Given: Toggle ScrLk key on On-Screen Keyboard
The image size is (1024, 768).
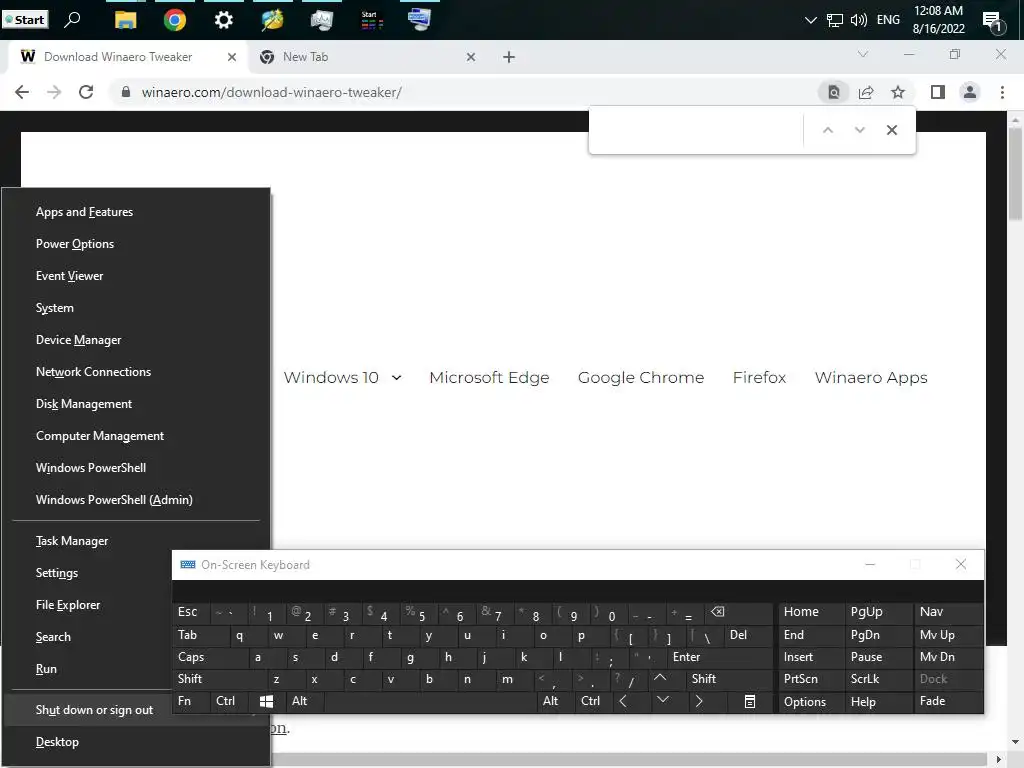Looking at the screenshot, I should pos(878,679).
